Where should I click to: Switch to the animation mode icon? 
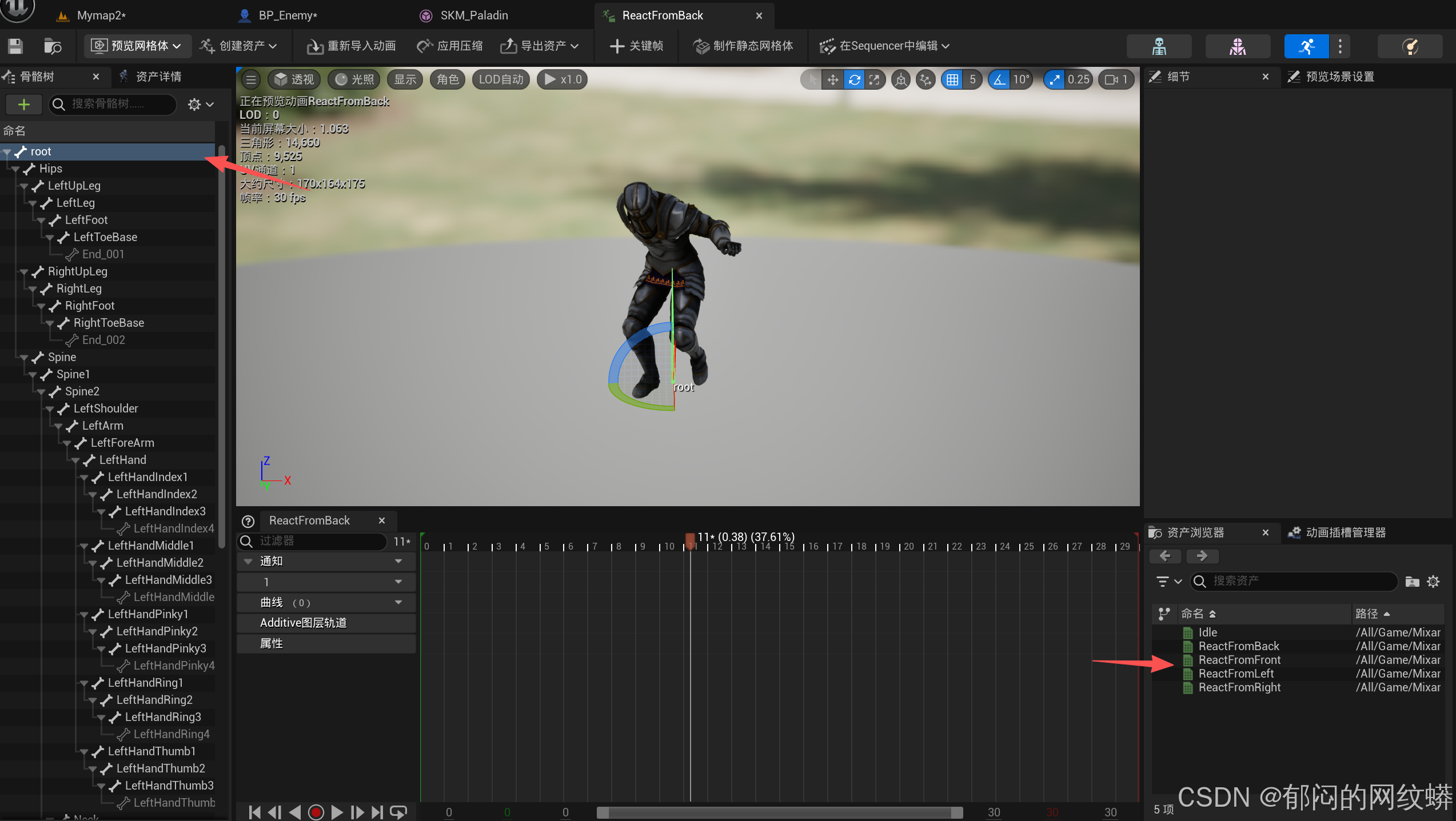tap(1306, 46)
